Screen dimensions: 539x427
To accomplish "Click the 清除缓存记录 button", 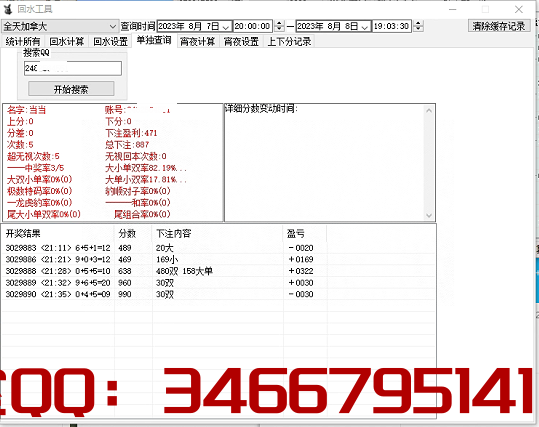I will pyautogui.click(x=499, y=26).
